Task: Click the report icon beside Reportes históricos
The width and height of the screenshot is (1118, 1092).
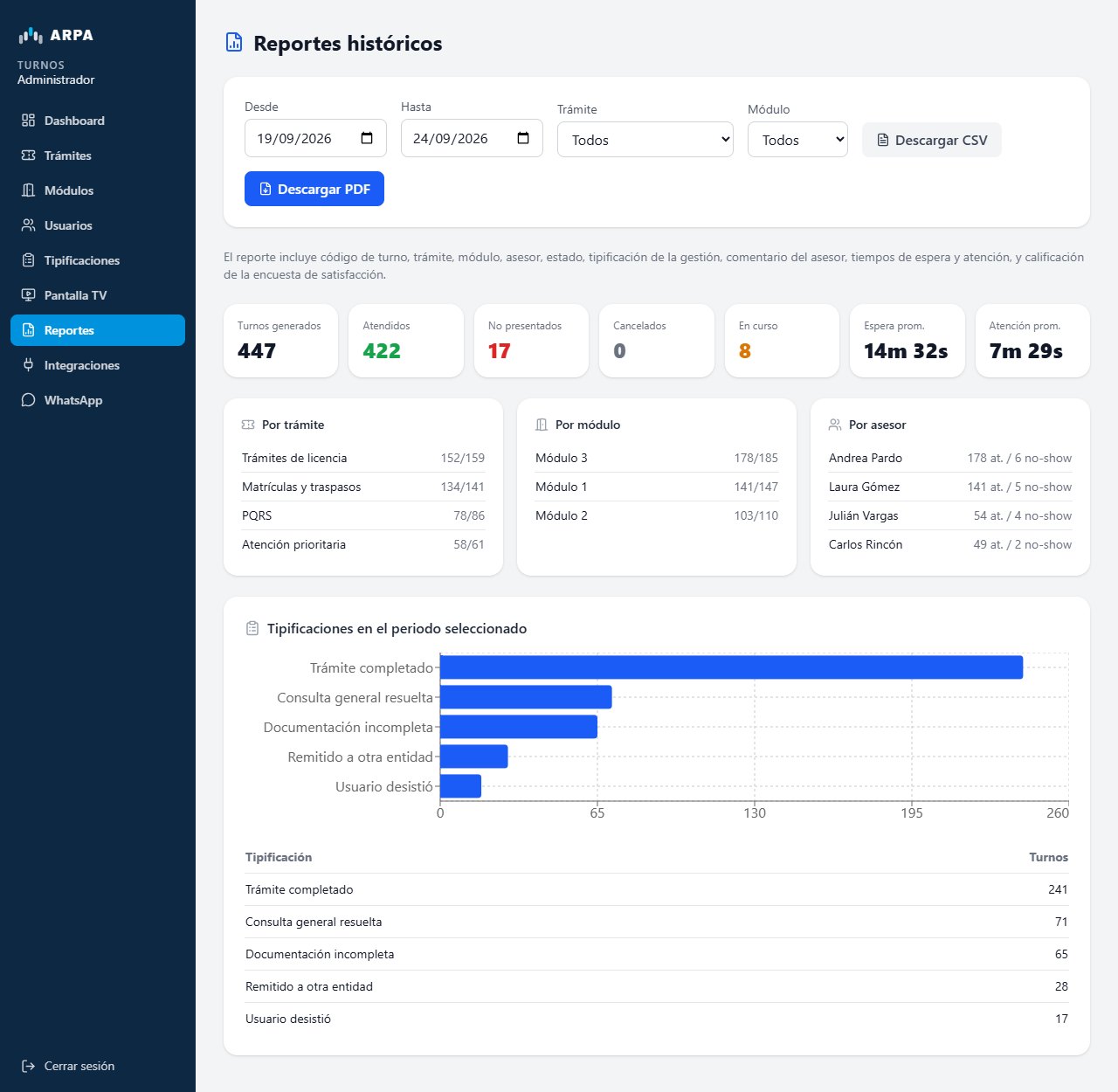Action: click(x=234, y=42)
